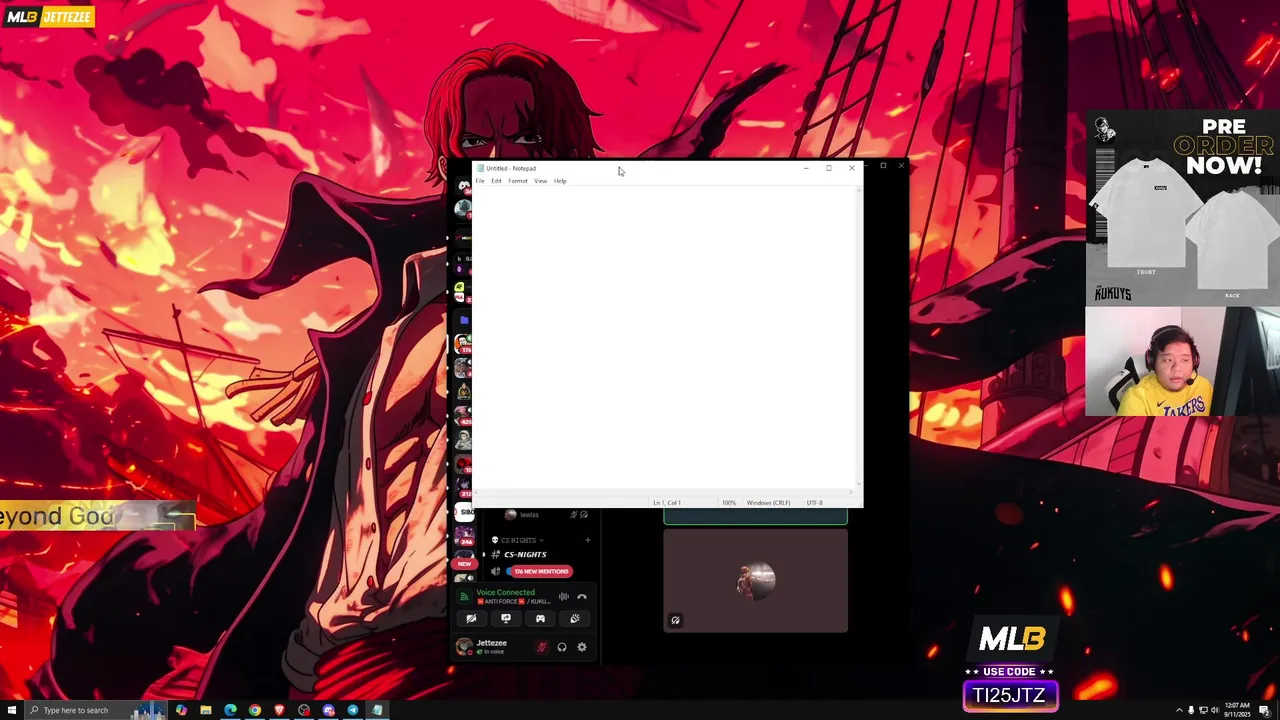Screen dimensions: 1280x720
Task: Launch Google Chrome from the taskbar
Action: [x=255, y=710]
